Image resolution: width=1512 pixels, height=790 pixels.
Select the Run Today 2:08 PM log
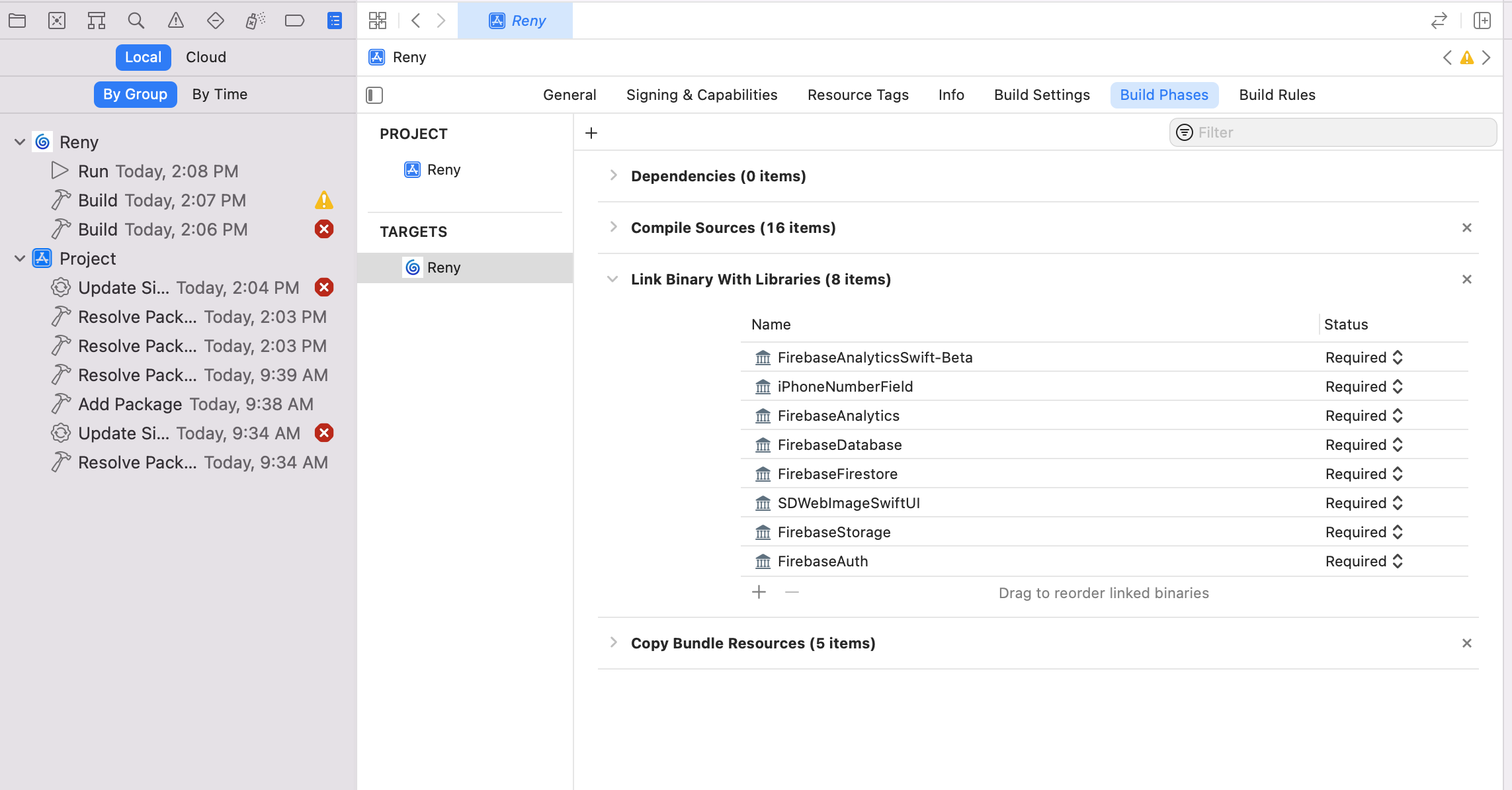[x=158, y=171]
